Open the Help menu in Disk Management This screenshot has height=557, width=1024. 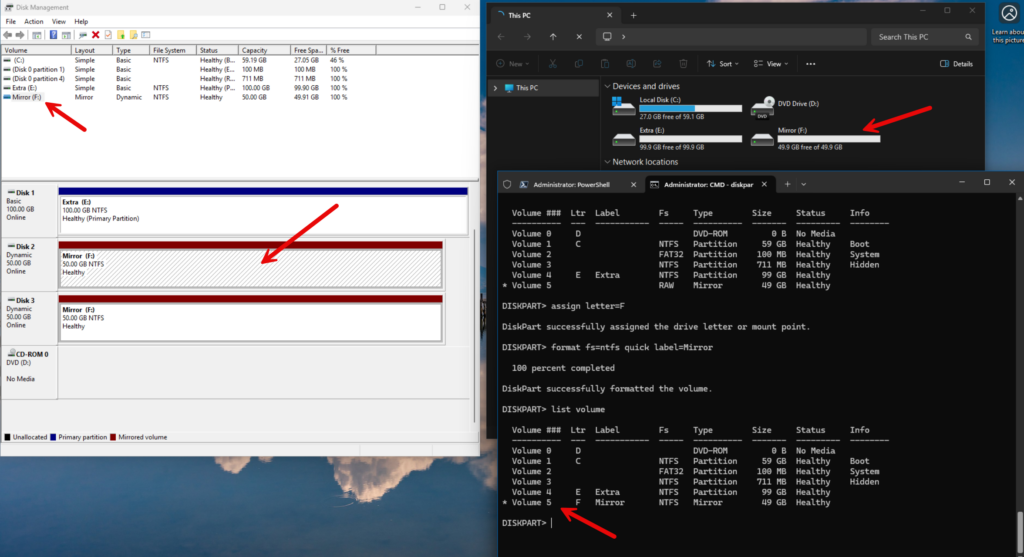[81, 22]
